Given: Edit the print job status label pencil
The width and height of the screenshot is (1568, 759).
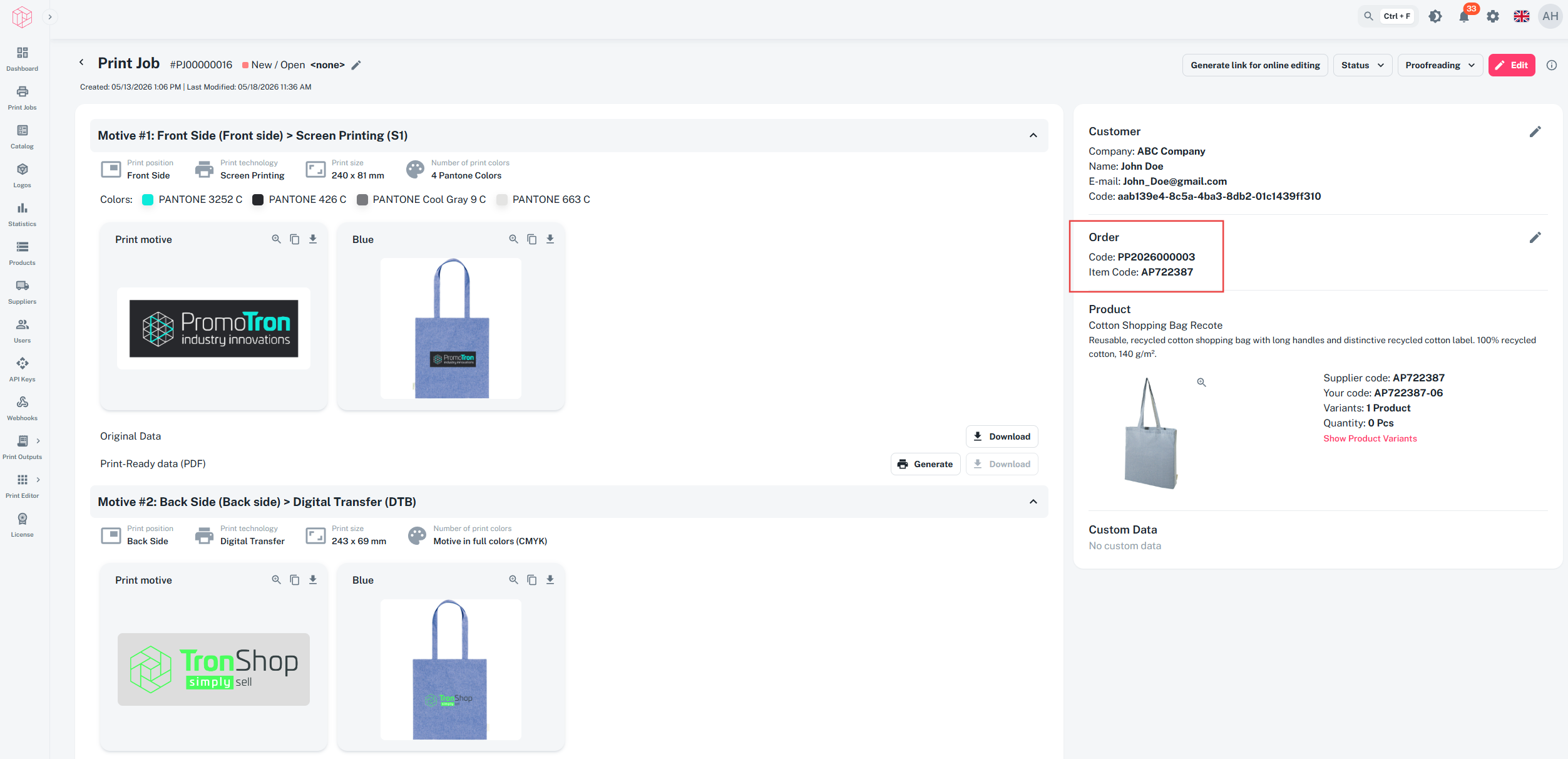Looking at the screenshot, I should coord(356,65).
